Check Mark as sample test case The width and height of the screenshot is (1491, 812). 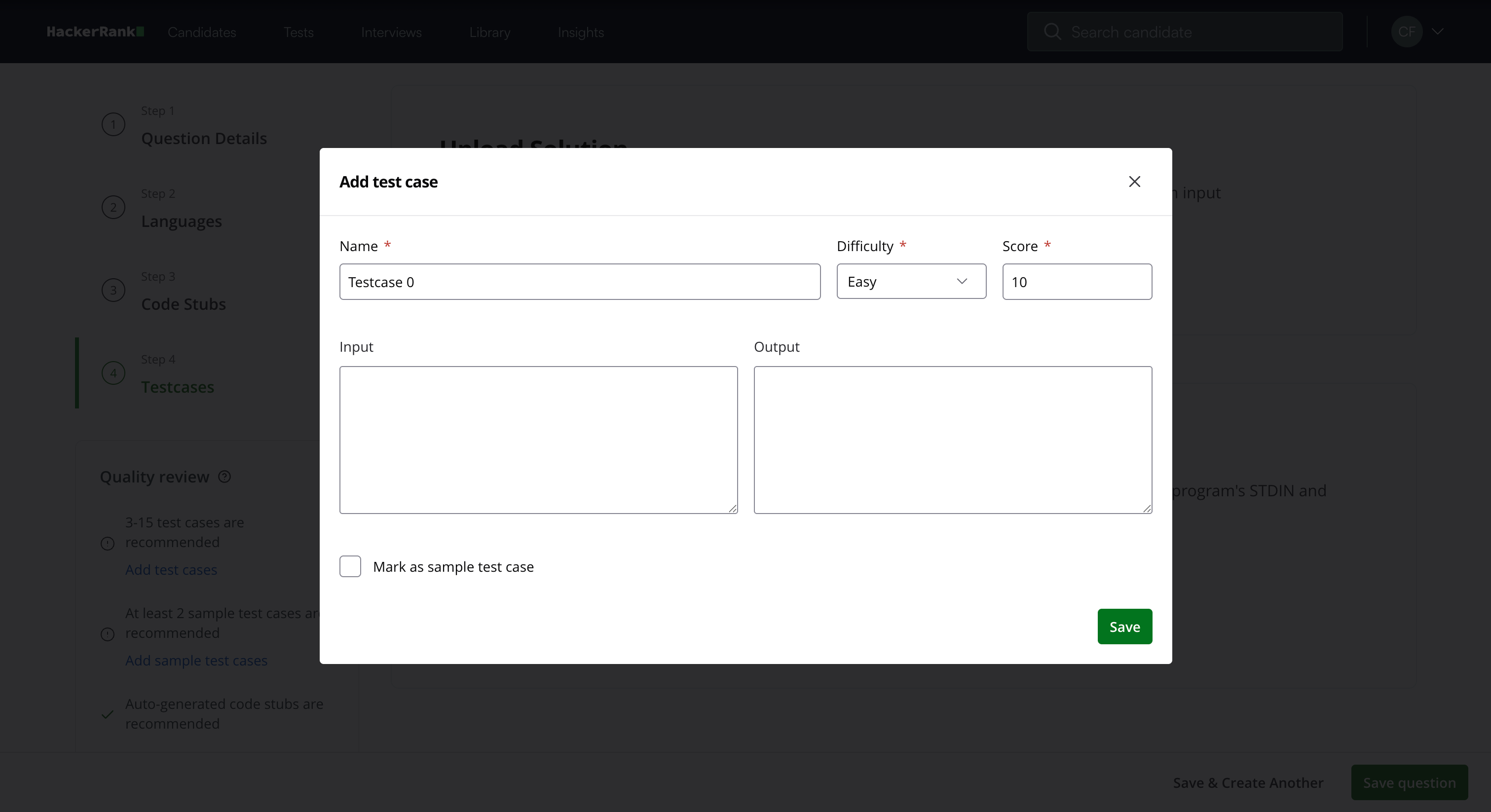pos(350,567)
